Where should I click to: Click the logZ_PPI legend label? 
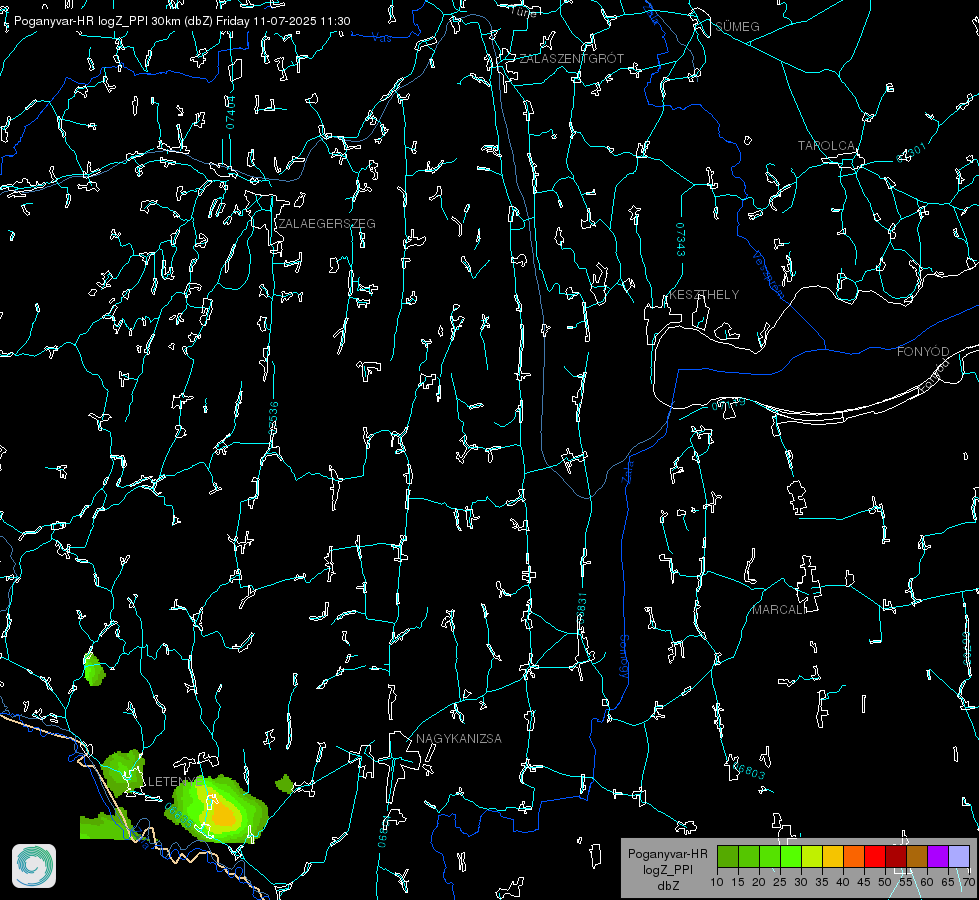point(668,869)
